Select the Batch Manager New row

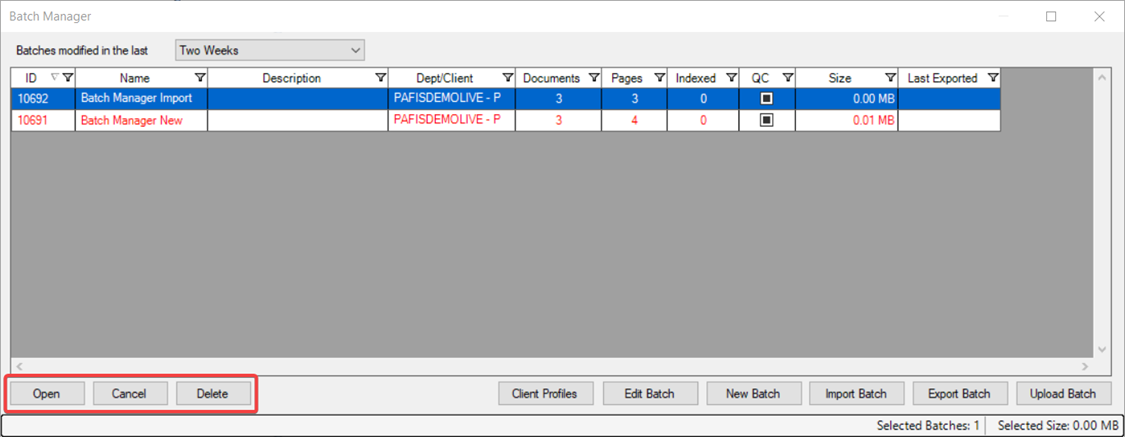click(140, 120)
